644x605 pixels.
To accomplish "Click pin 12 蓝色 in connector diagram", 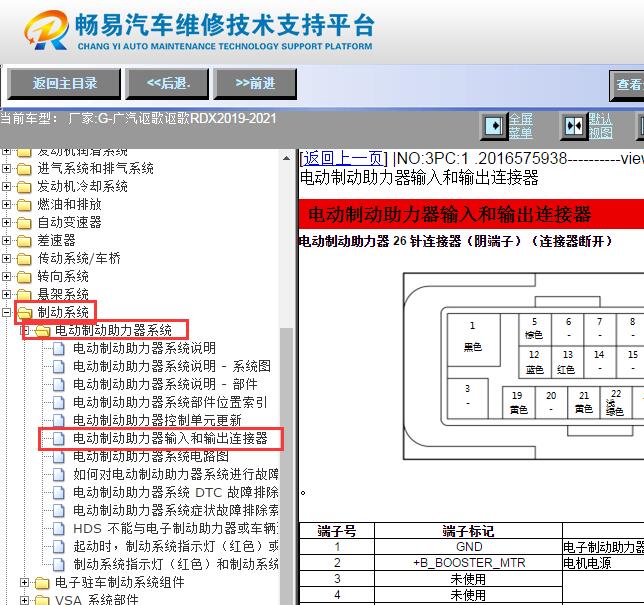I will pos(535,363).
